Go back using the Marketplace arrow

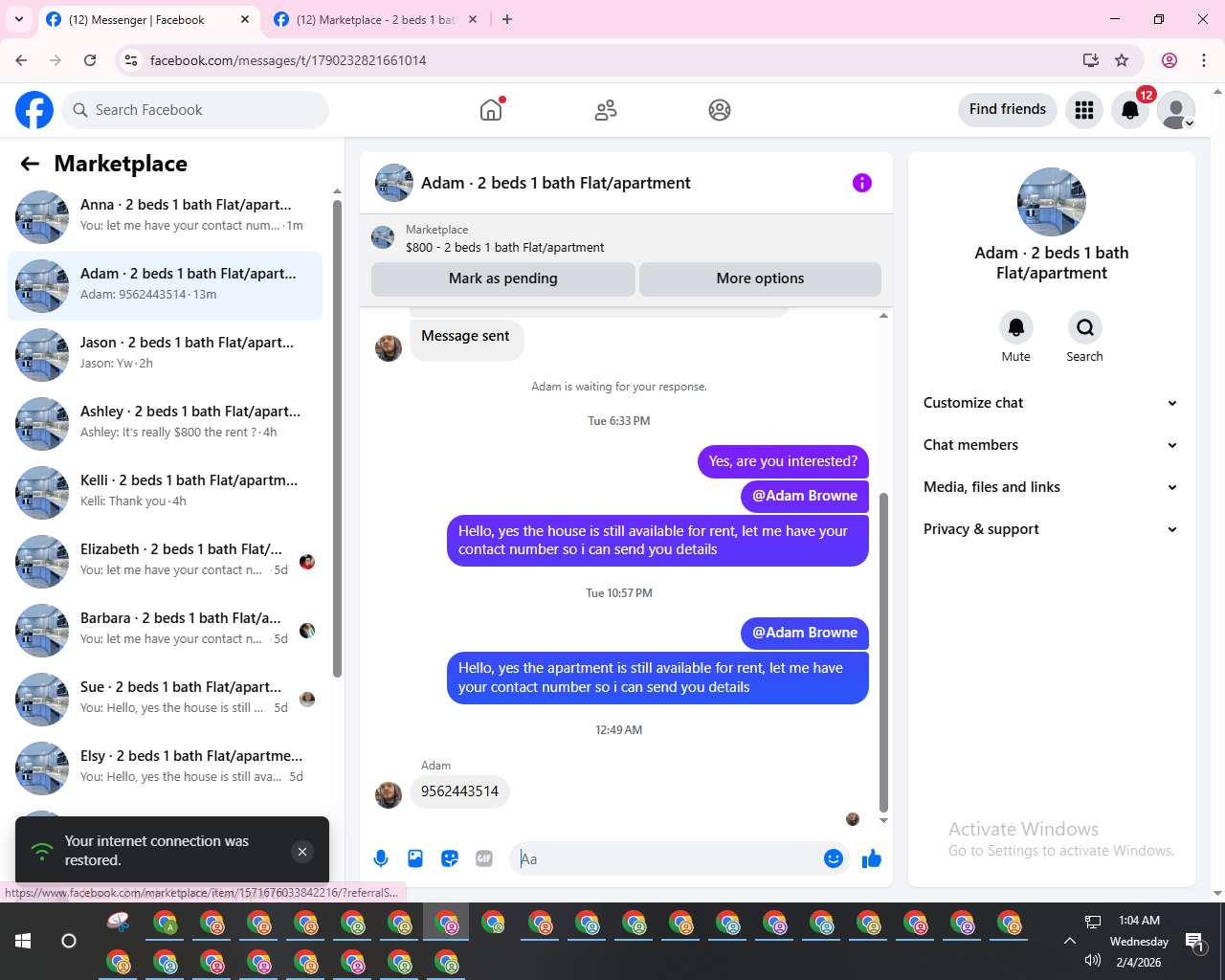[x=30, y=164]
